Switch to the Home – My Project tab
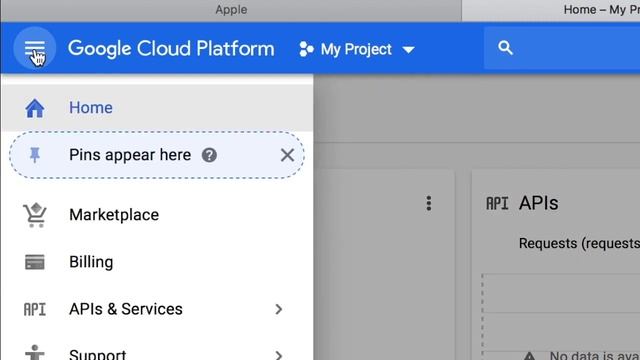 (x=551, y=10)
